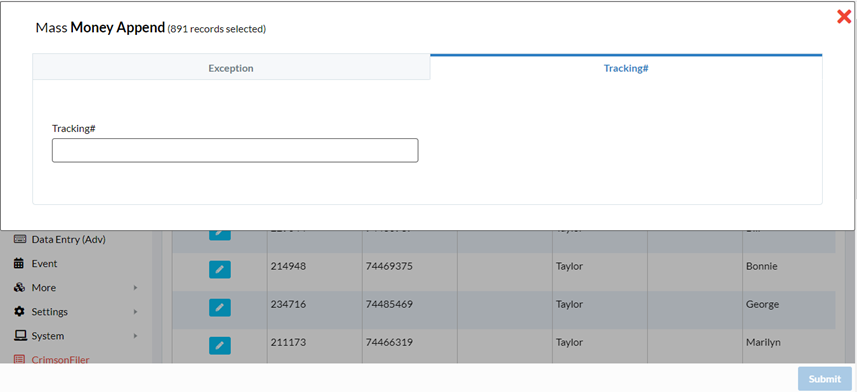Expand the More sidebar menu arrow
This screenshot has height=392, width=857.
[x=136, y=288]
